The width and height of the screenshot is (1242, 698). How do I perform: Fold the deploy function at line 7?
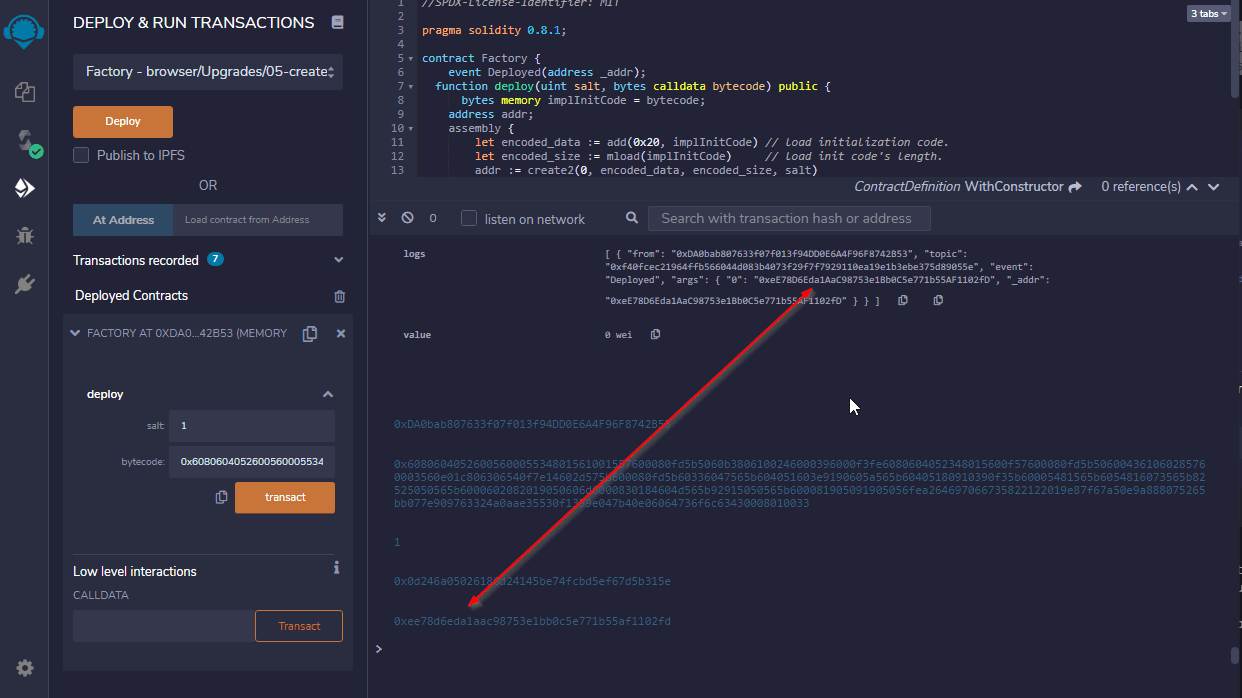(x=411, y=87)
